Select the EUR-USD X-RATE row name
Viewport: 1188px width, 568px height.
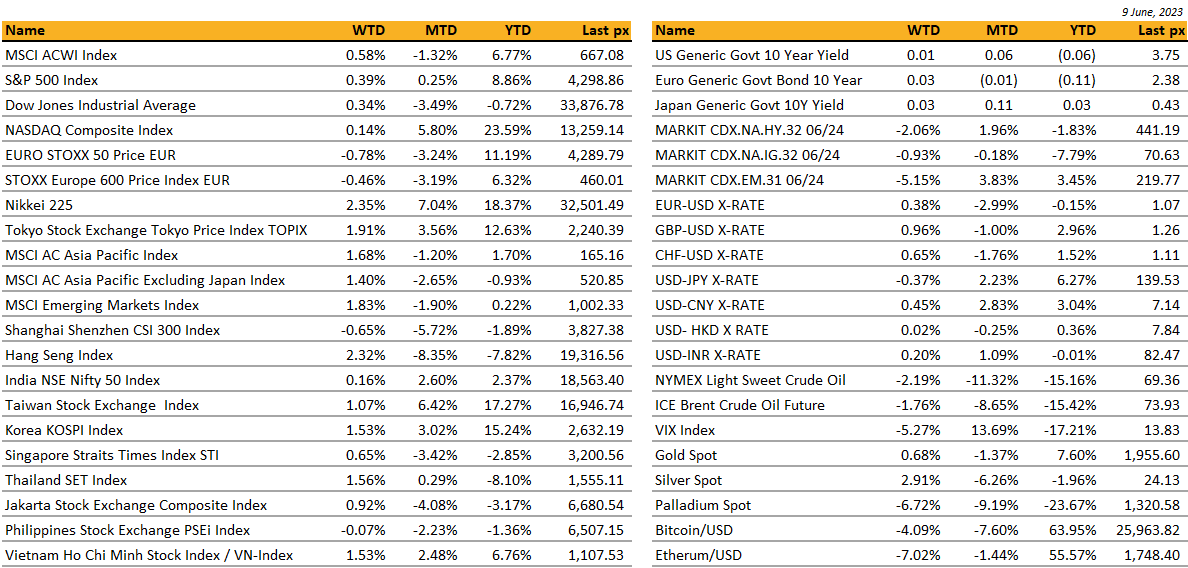pyautogui.click(x=708, y=205)
